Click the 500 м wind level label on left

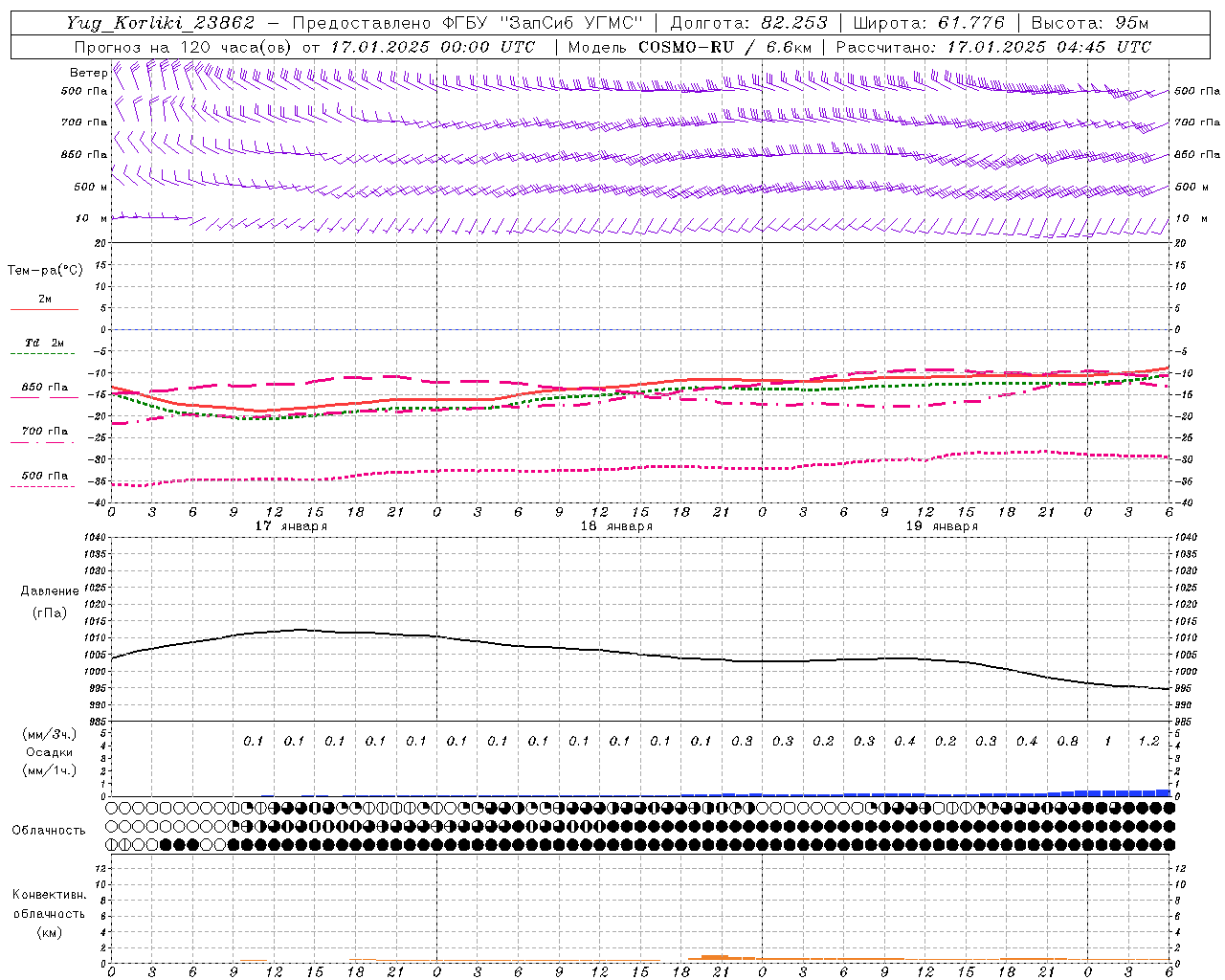[92, 187]
